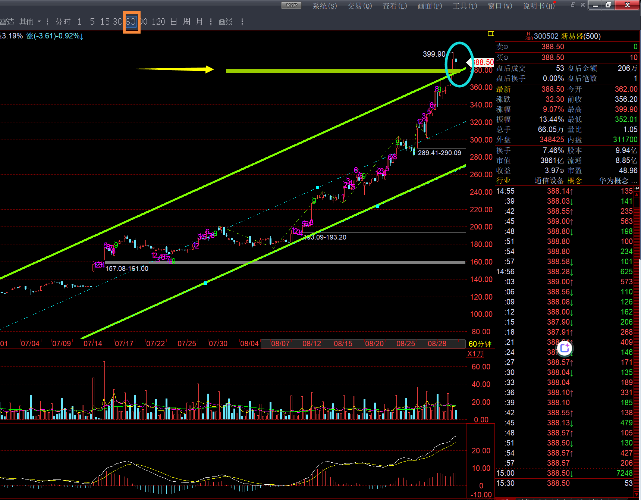Click the change percent 9.07%
641x500 pixels.
click(553, 109)
